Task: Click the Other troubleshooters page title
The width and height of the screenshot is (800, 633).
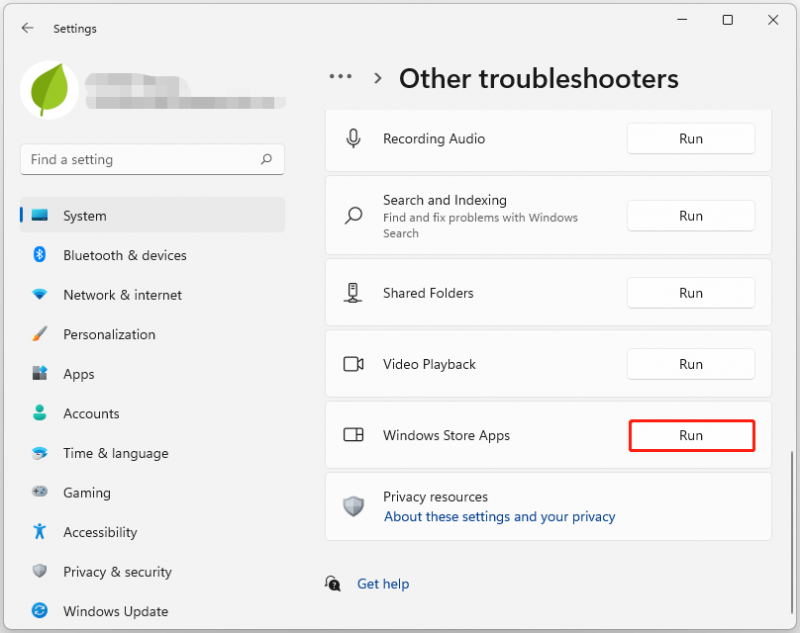Action: tap(539, 79)
